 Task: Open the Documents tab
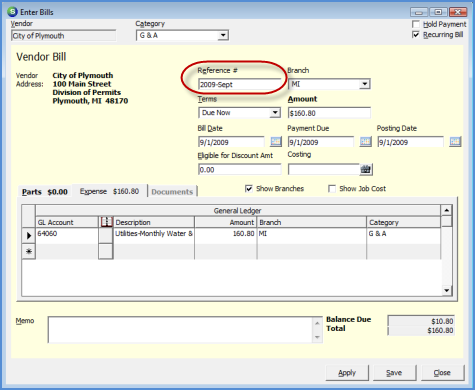172,192
